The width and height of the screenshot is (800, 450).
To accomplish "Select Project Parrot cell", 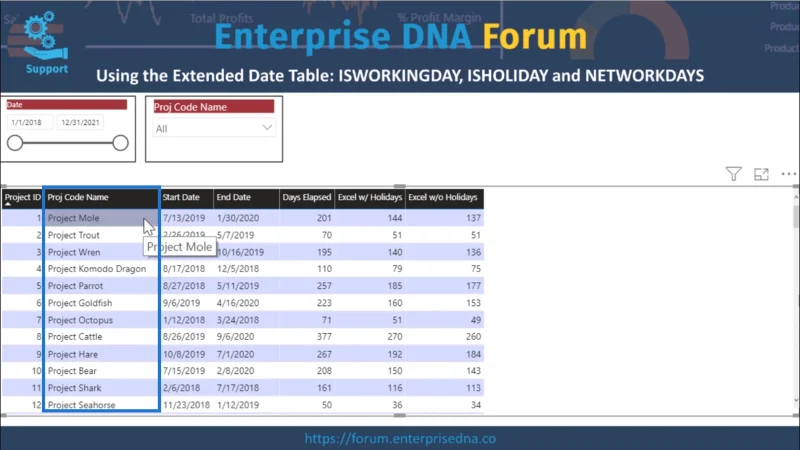I will [76, 286].
